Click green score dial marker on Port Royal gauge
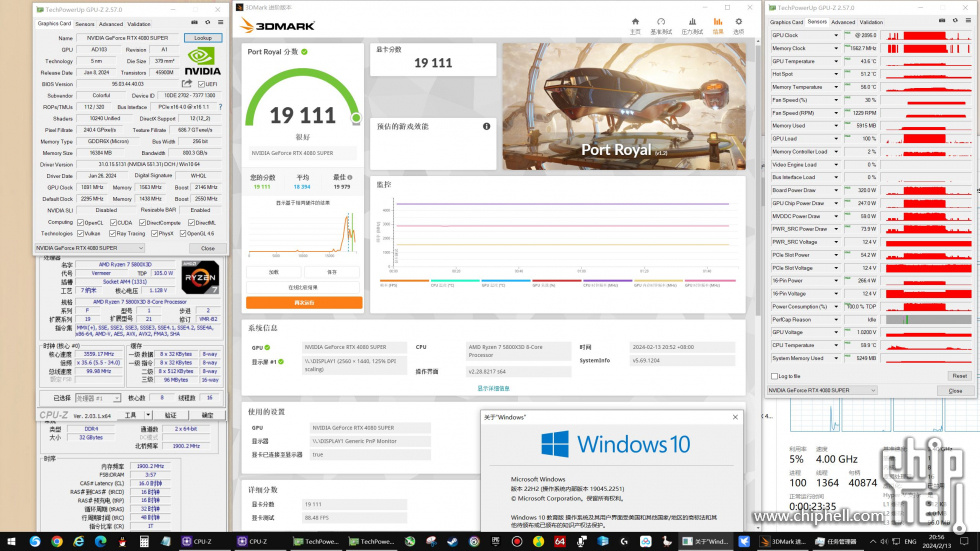 (x=356, y=117)
